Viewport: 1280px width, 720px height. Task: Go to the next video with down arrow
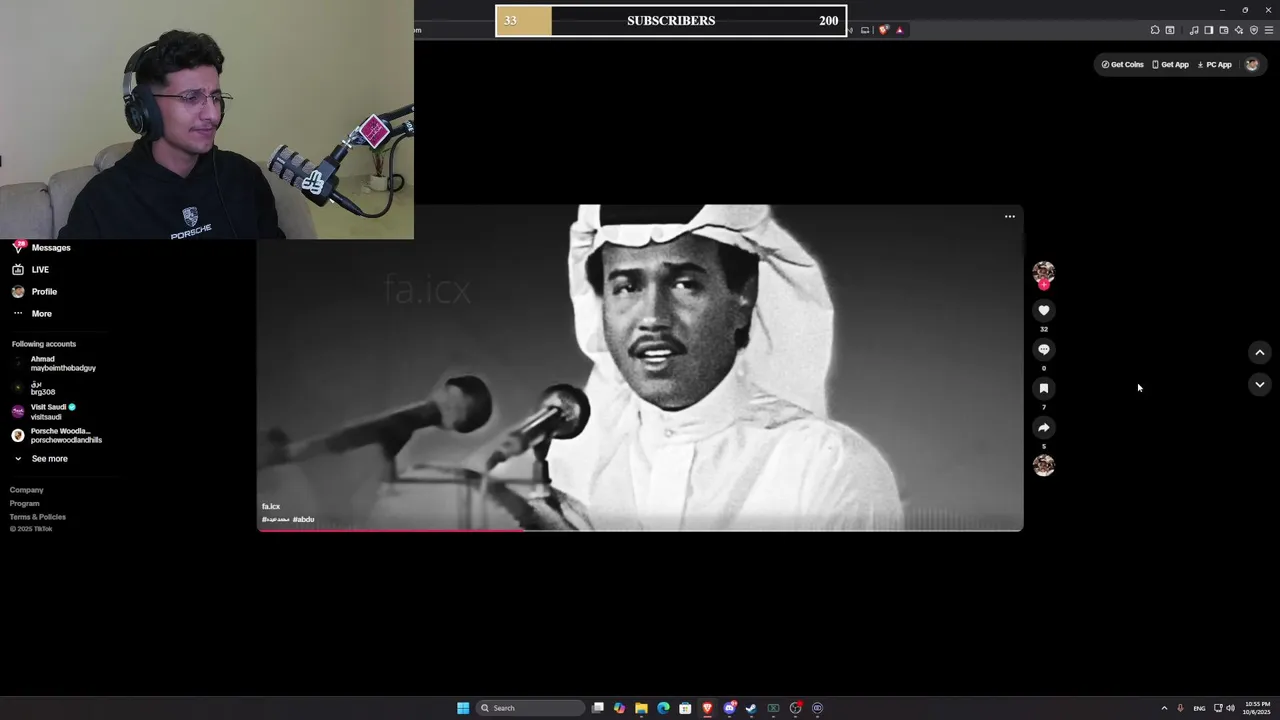point(1259,384)
